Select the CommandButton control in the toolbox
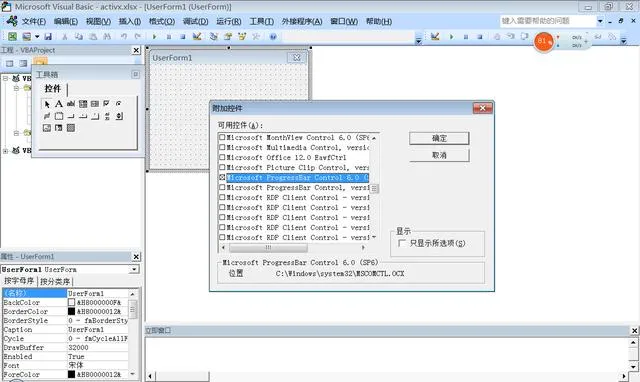 pyautogui.click(x=71, y=116)
